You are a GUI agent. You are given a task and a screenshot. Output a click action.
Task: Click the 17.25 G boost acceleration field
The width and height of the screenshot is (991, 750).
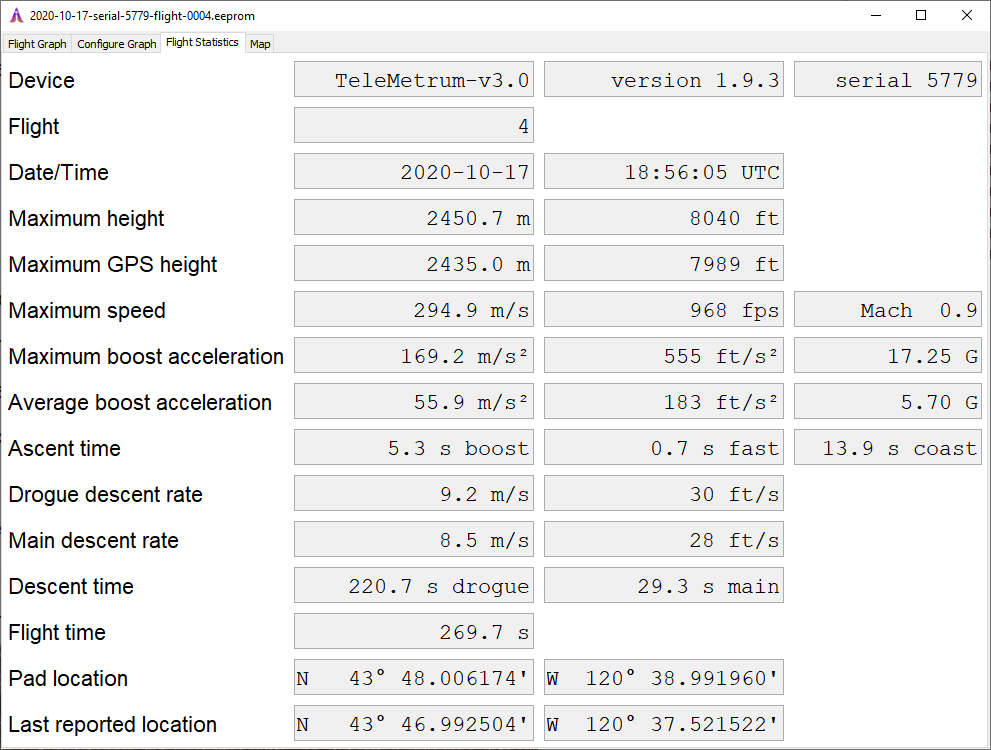[x=888, y=357]
